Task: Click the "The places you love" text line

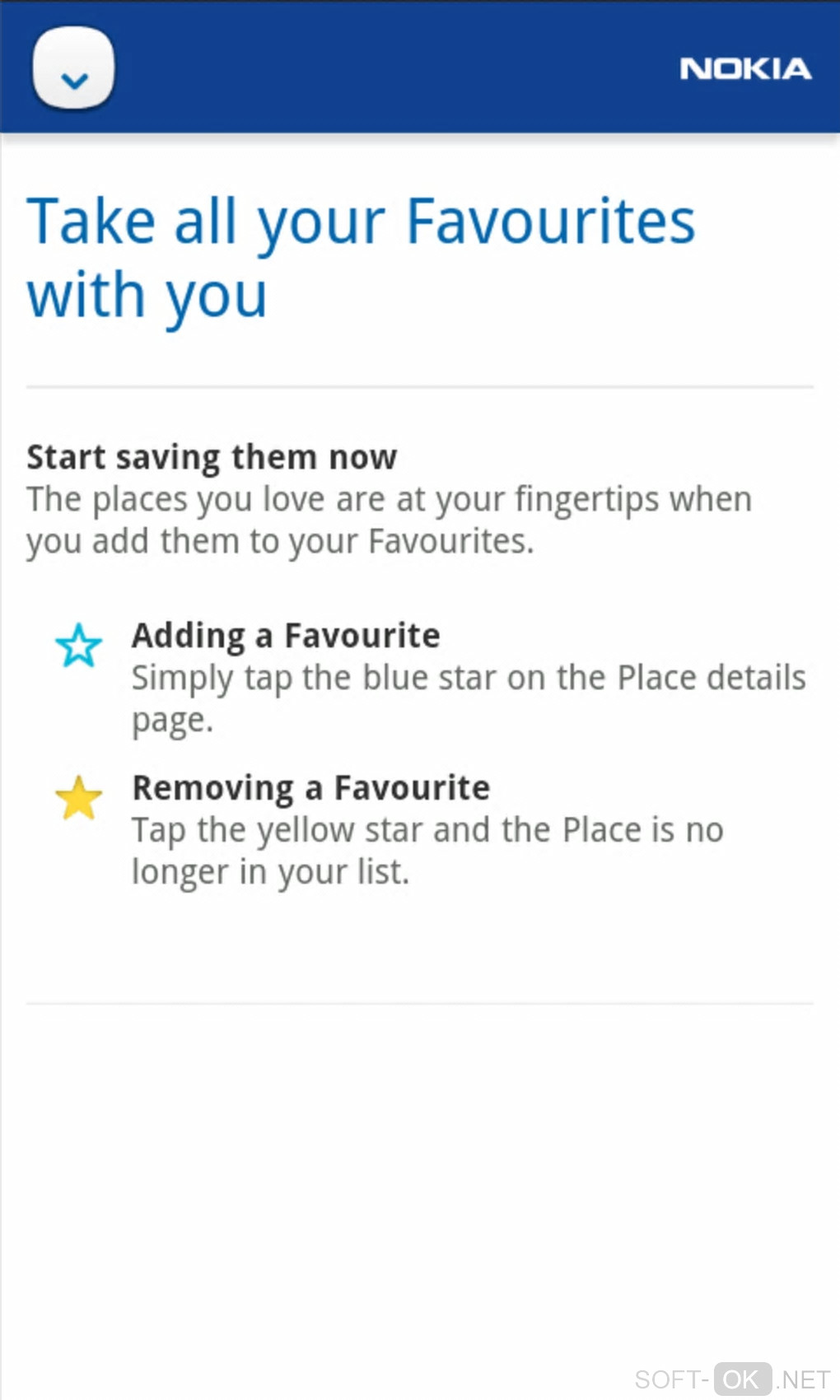Action: pos(389,500)
